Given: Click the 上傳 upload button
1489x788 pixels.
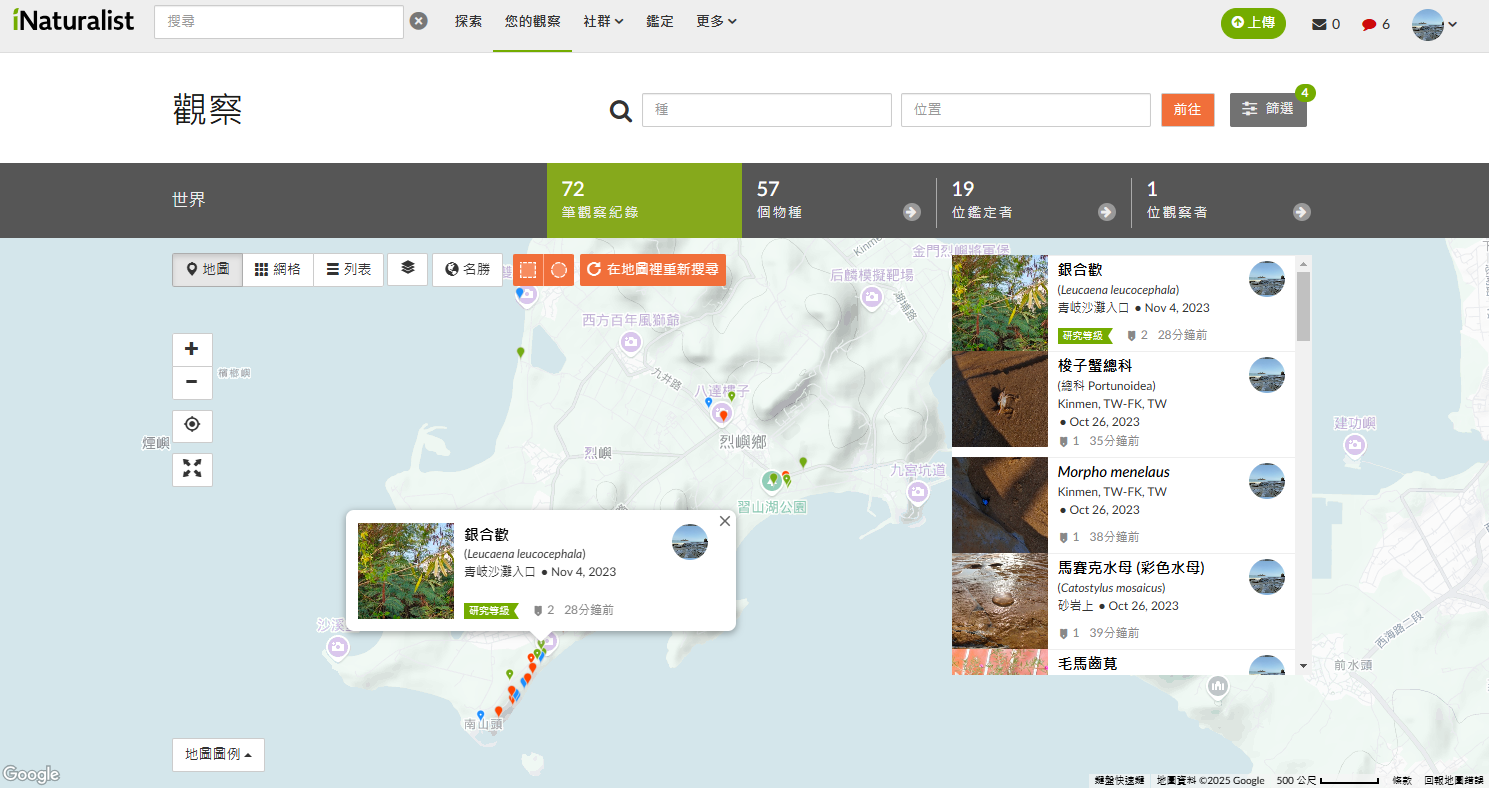Looking at the screenshot, I should click(x=1252, y=23).
